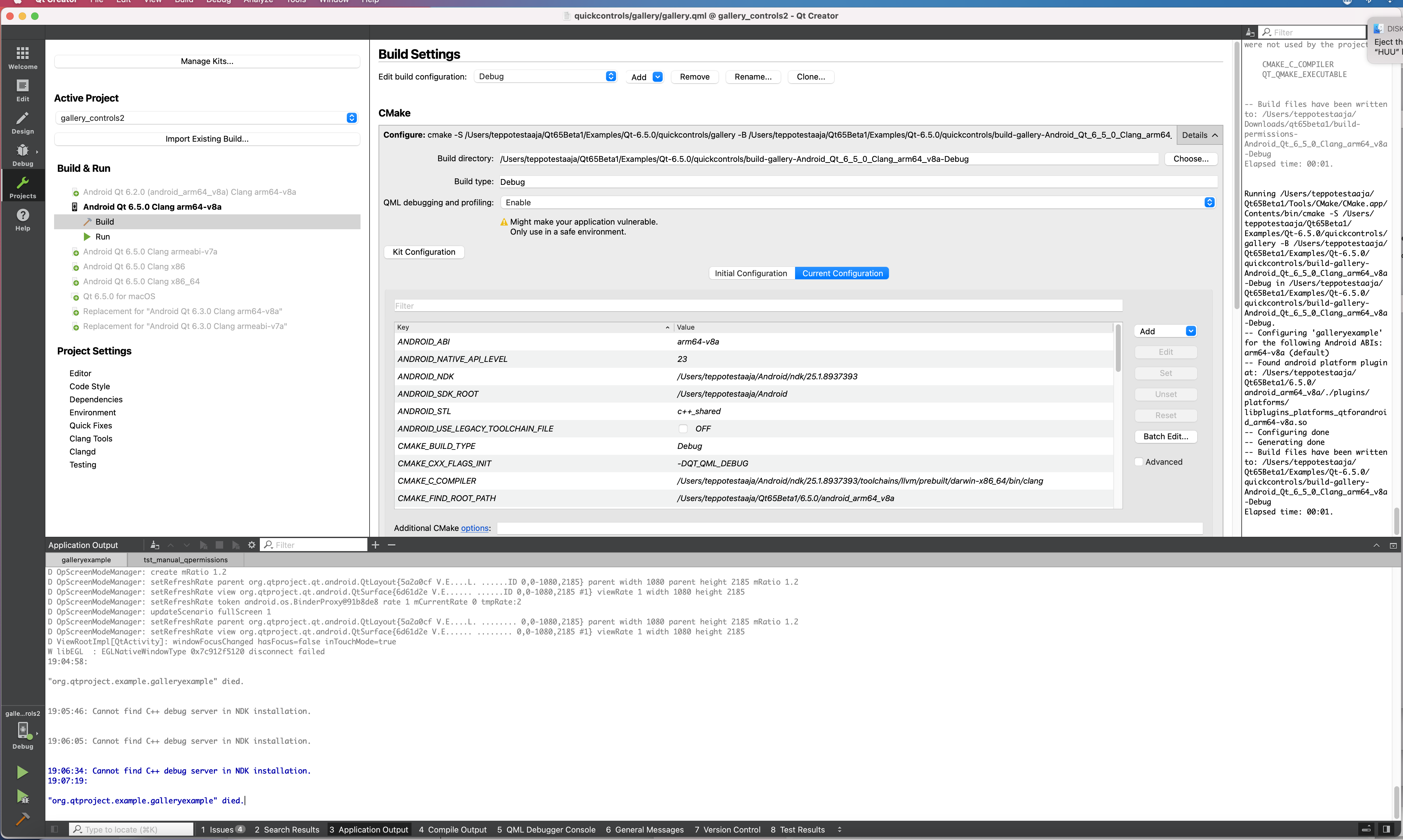The image size is (1403, 840).
Task: Select Current Configuration toggle
Action: tap(843, 273)
